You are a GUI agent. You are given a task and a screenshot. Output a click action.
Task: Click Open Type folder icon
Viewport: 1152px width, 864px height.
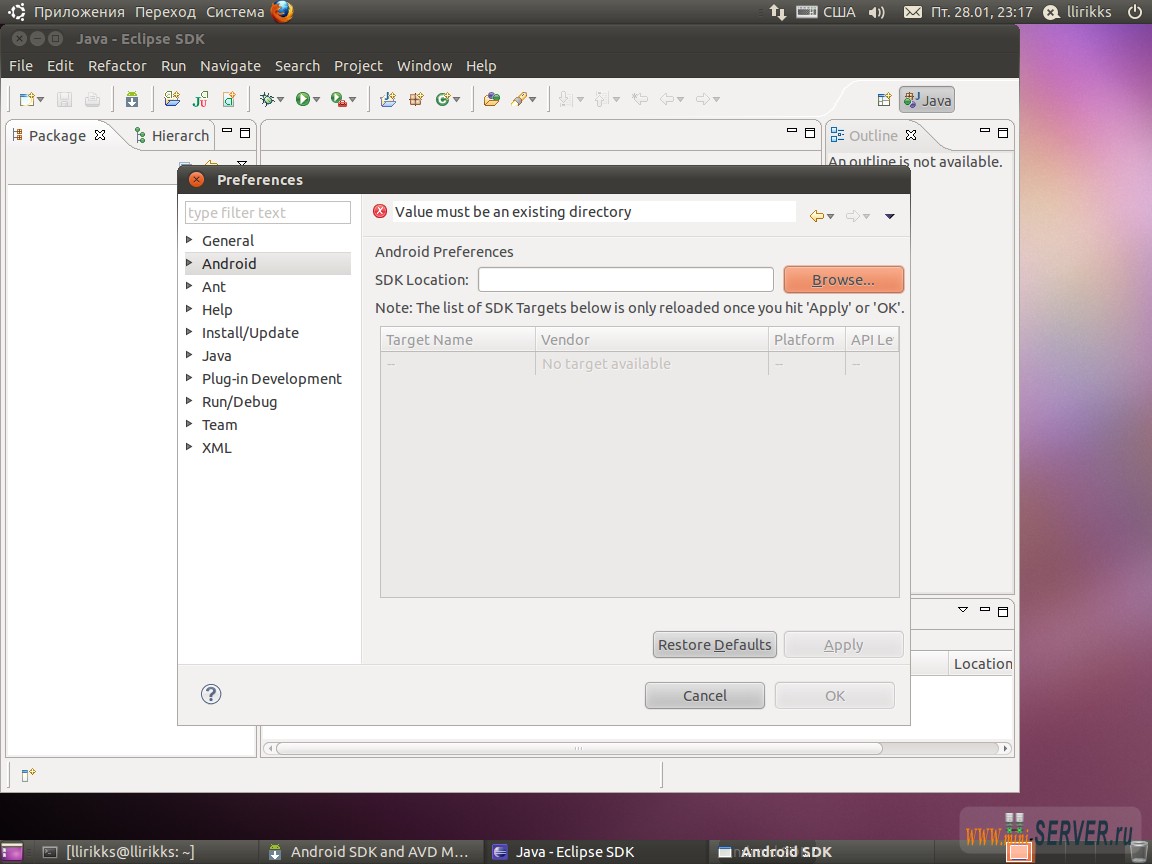pyautogui.click(x=492, y=99)
